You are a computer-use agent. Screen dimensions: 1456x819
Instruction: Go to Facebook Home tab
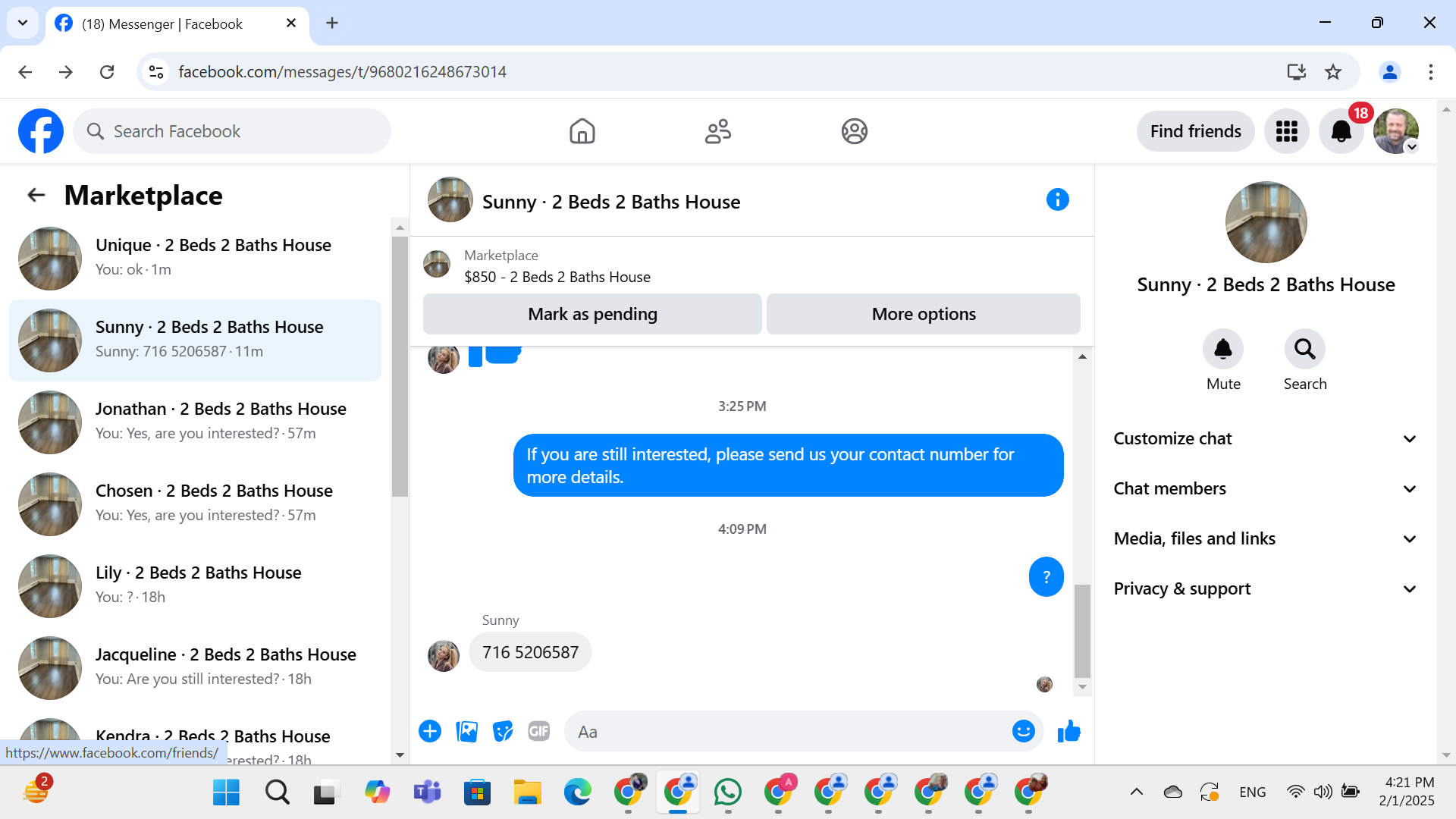(x=582, y=131)
